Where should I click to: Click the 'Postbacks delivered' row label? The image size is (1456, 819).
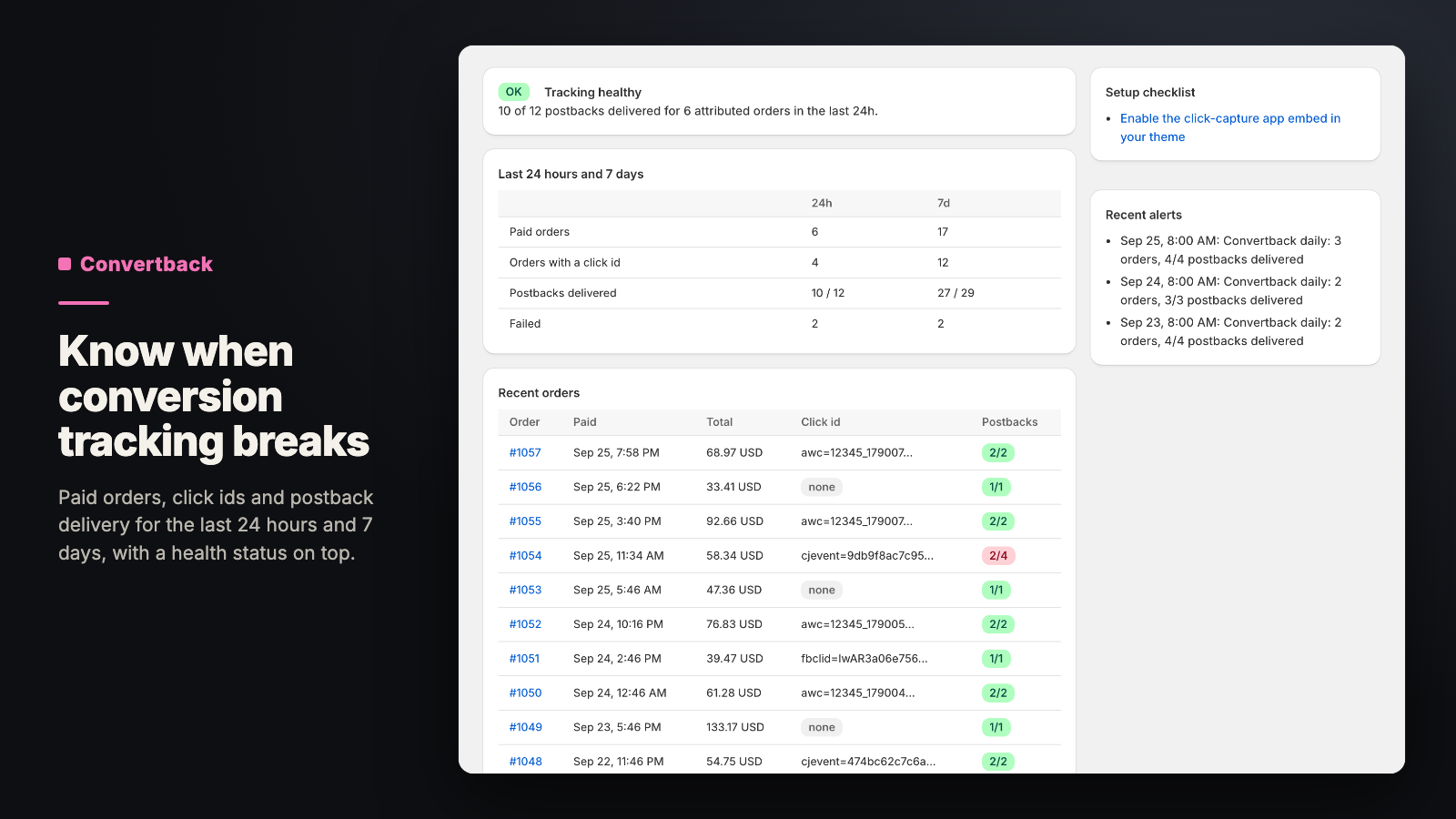[562, 293]
